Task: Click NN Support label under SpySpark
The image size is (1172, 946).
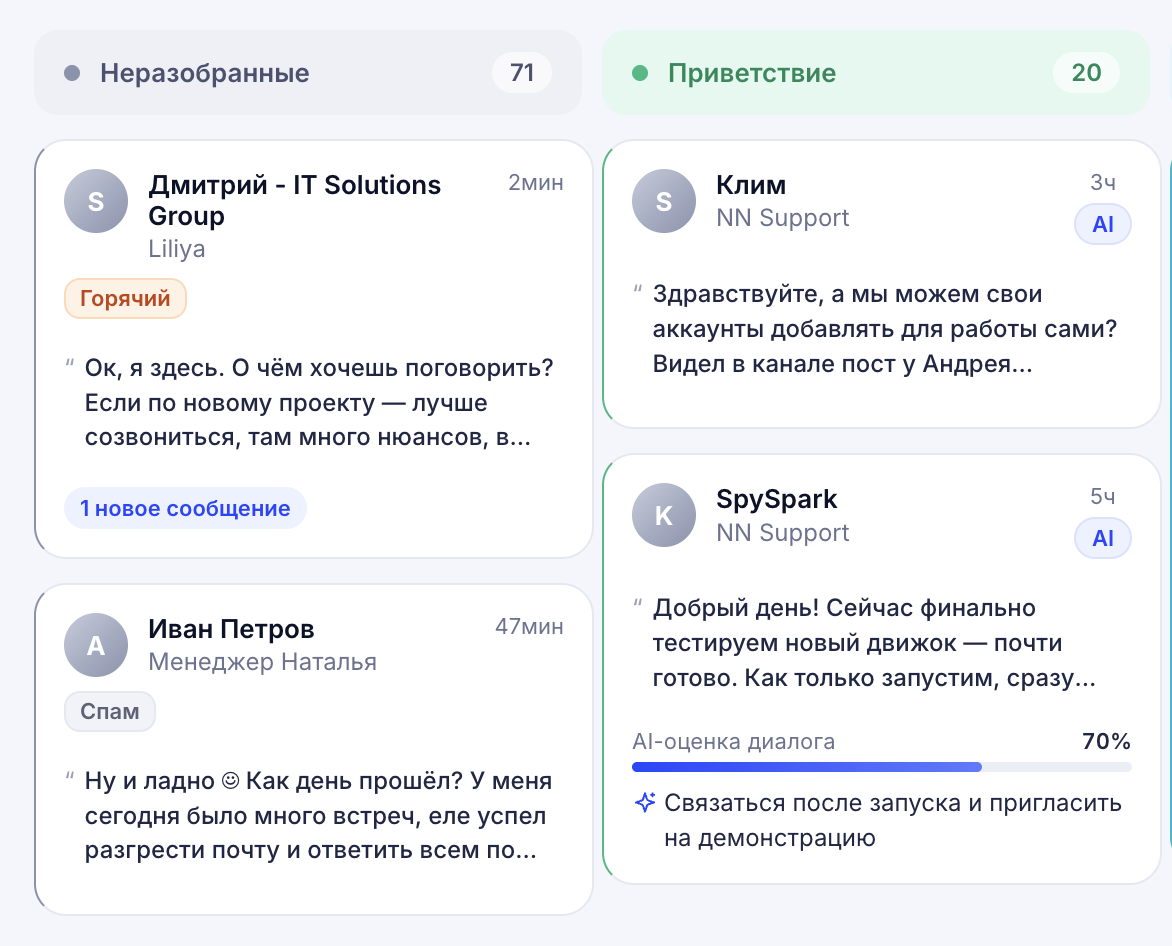Action: pyautogui.click(x=783, y=532)
